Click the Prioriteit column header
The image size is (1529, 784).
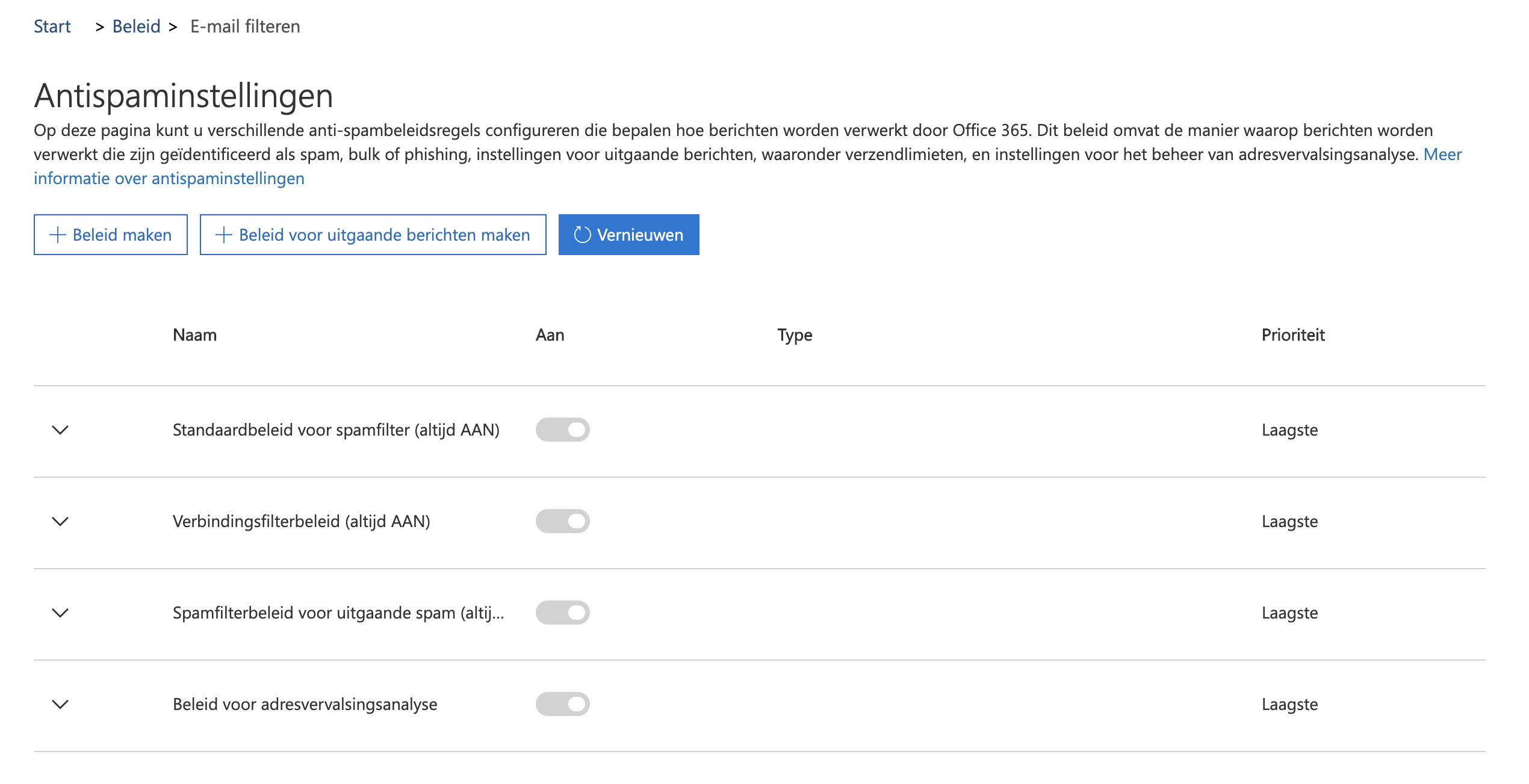coord(1293,335)
